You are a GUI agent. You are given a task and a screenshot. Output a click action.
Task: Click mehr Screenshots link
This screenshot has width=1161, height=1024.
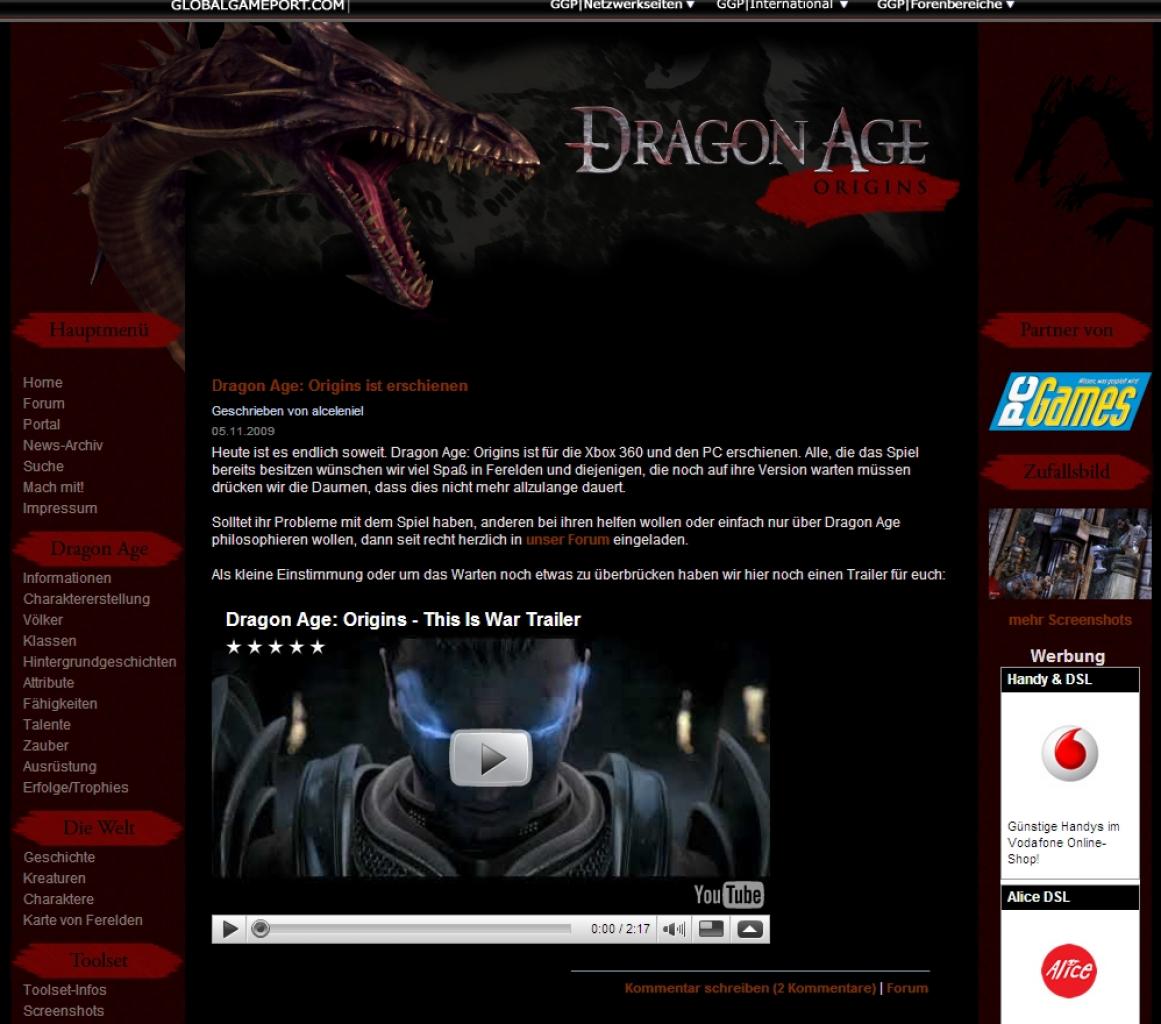[1070, 620]
